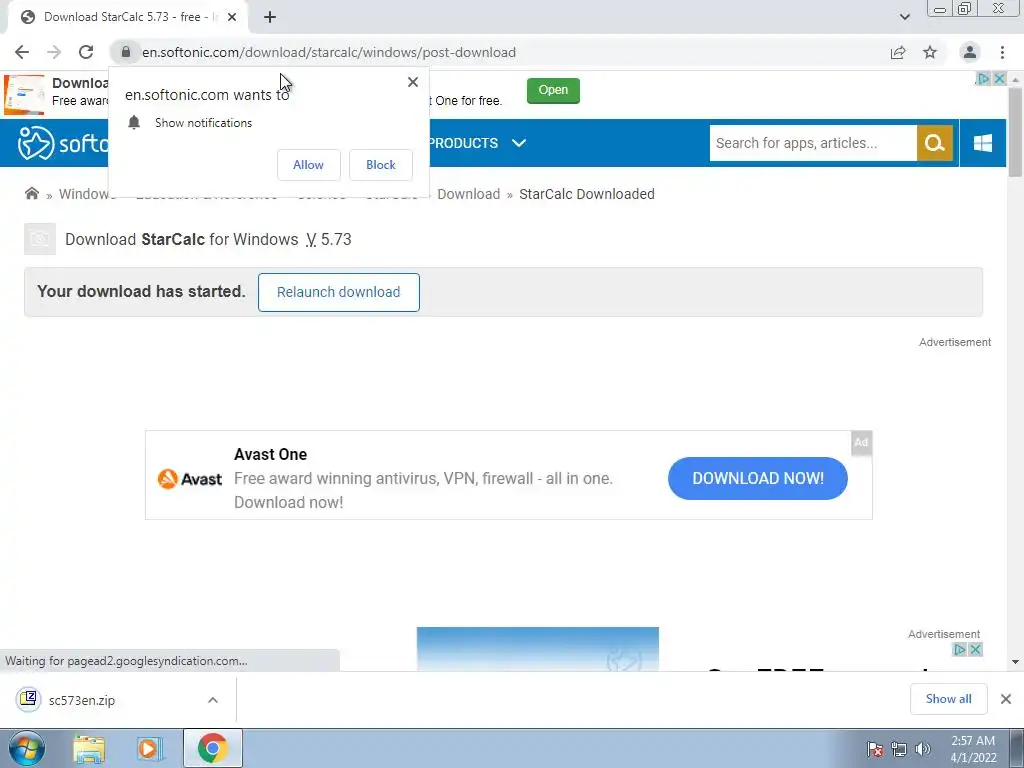Click the padlock site info icon

126,52
